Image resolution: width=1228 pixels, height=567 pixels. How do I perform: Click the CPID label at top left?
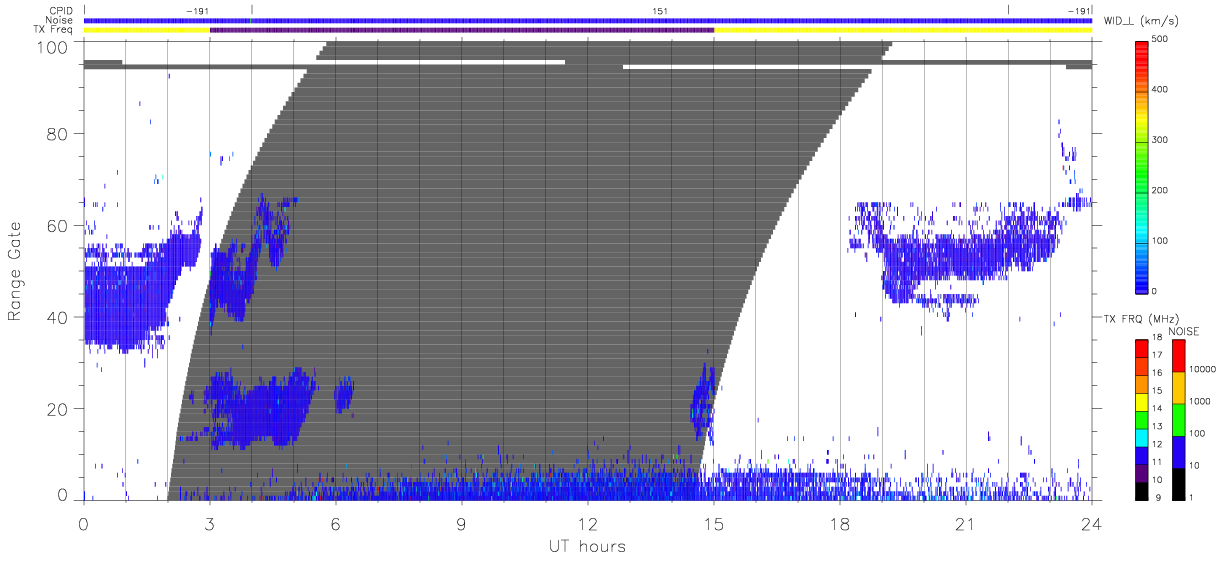(60, 11)
